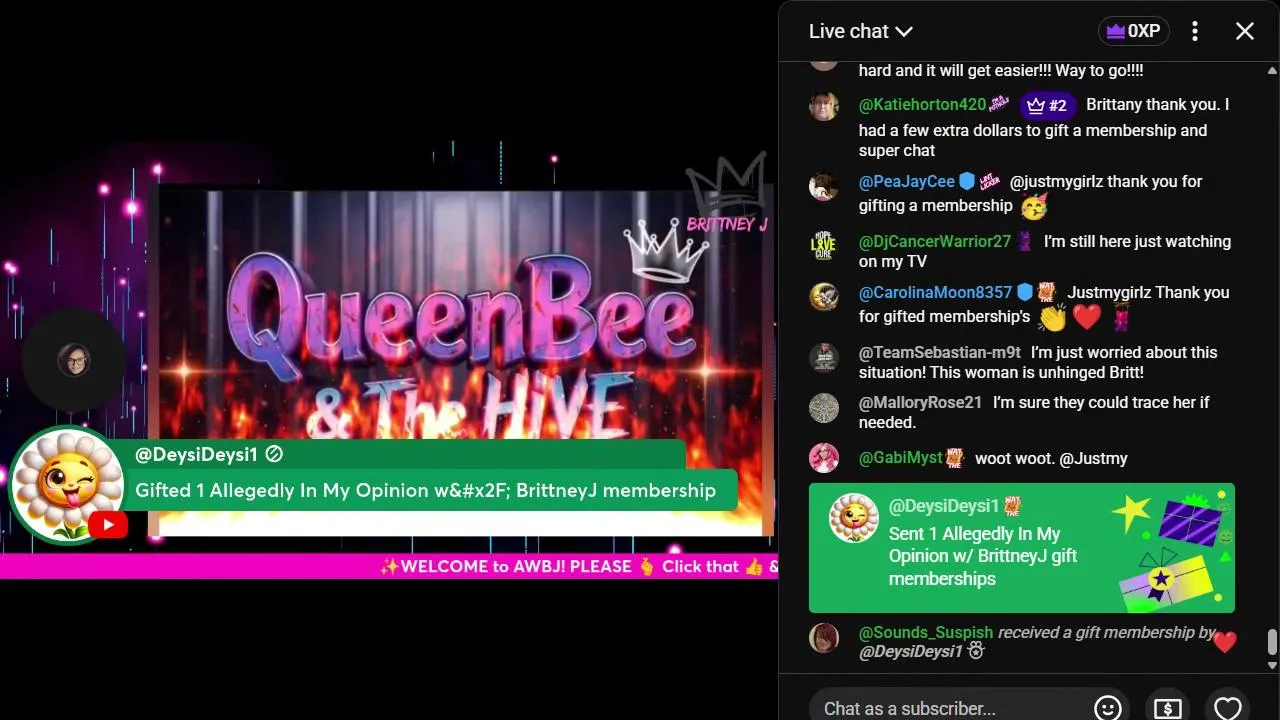Click the @Sounds_Suspish username

coord(926,632)
